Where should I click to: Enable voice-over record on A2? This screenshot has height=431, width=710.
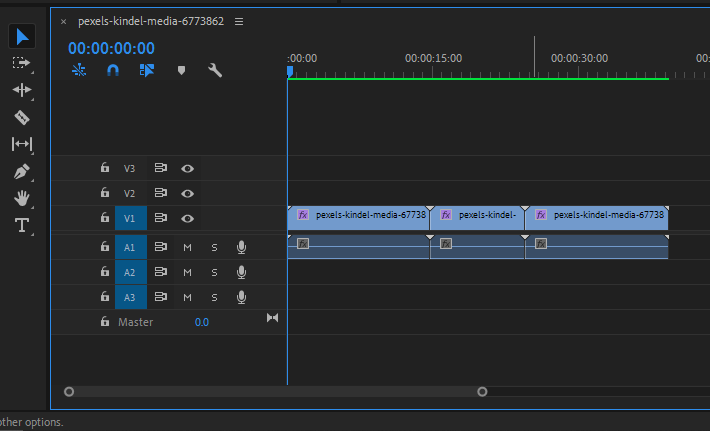(241, 272)
